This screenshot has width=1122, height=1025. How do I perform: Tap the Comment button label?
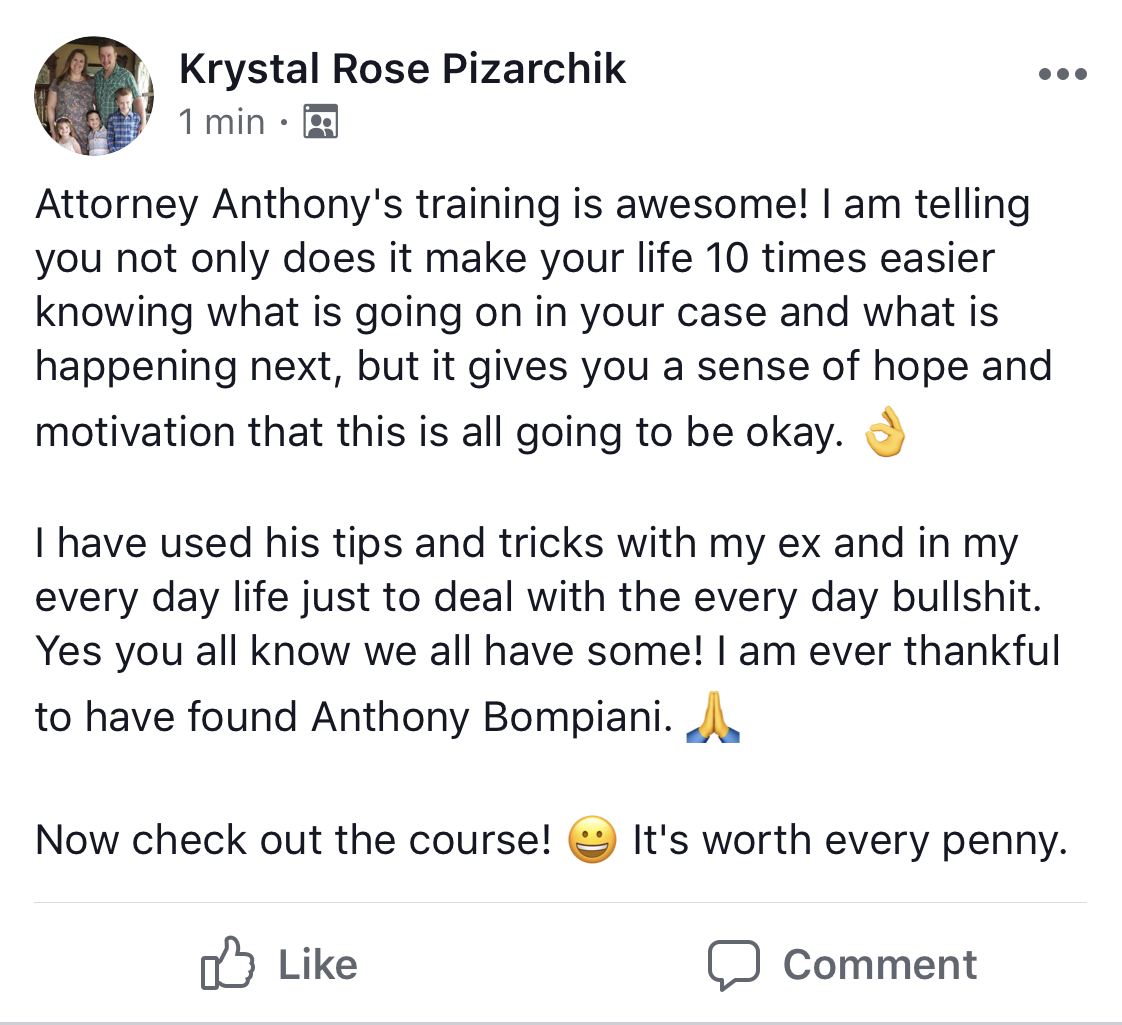tap(880, 965)
